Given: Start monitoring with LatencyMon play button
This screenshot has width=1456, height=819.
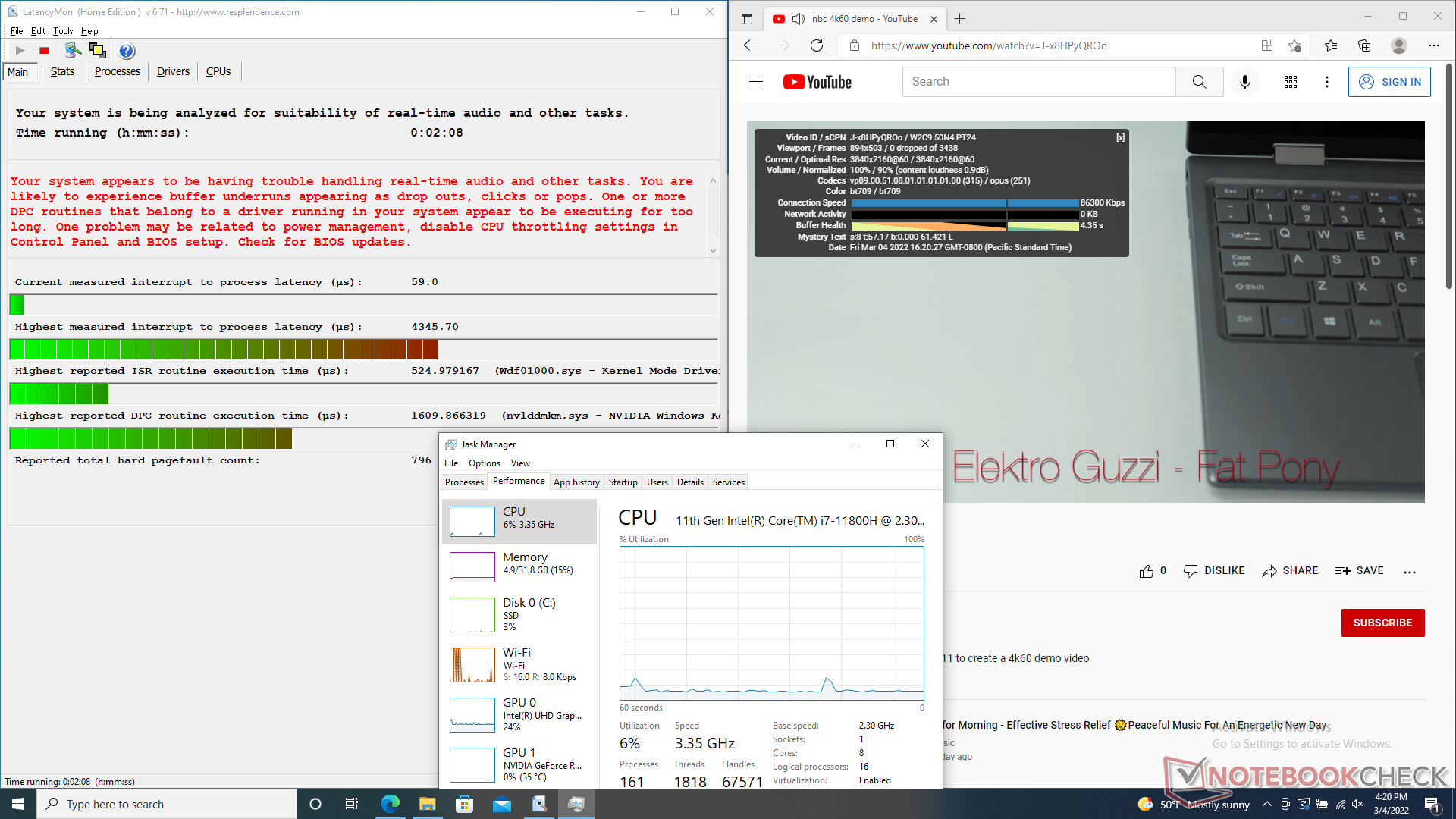Looking at the screenshot, I should tap(20, 51).
